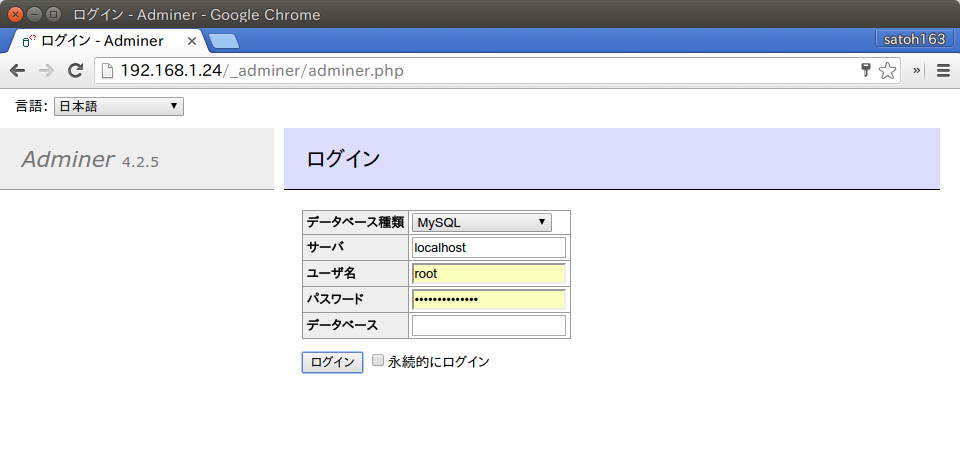Click the サーバ label
This screenshot has width=960, height=451.
(325, 247)
